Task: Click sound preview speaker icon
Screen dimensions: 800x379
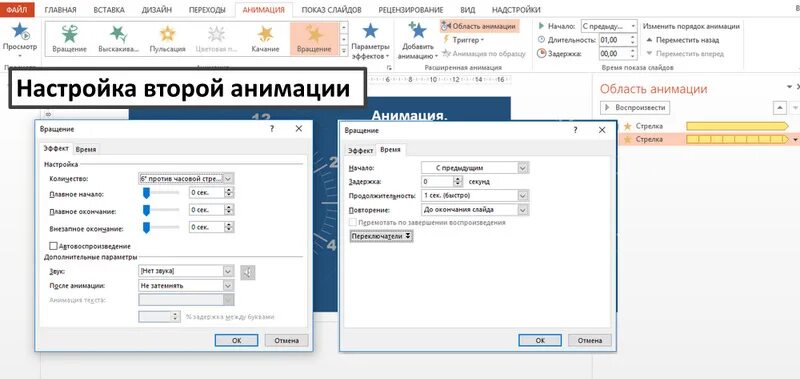Action: [x=247, y=272]
